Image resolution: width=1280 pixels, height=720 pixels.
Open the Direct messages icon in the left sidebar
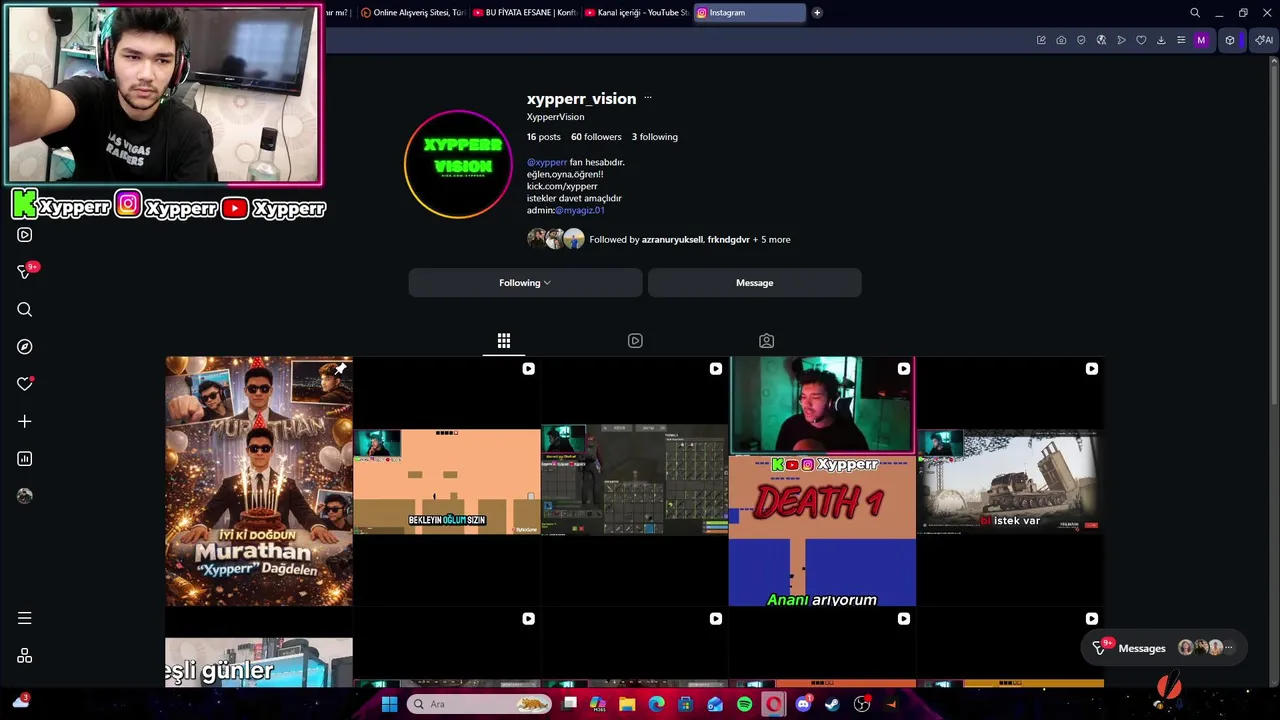point(25,272)
